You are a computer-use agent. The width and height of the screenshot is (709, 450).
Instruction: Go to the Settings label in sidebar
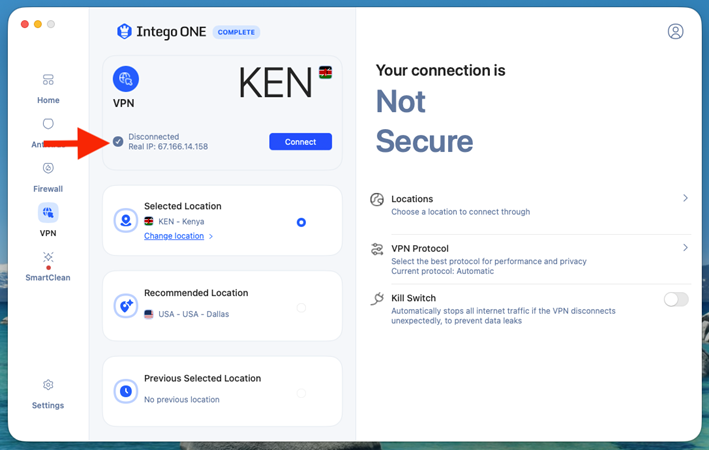[48, 405]
